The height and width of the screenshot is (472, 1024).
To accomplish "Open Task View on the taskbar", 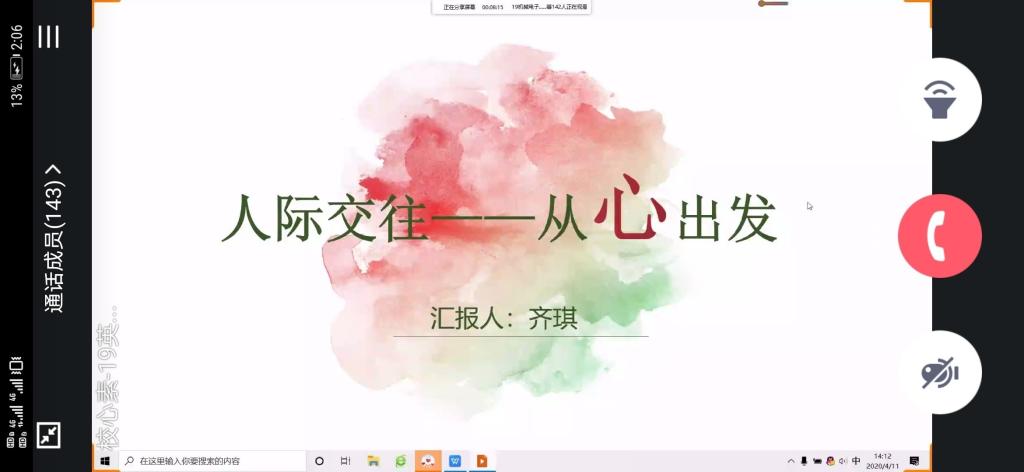I will click(x=345, y=461).
